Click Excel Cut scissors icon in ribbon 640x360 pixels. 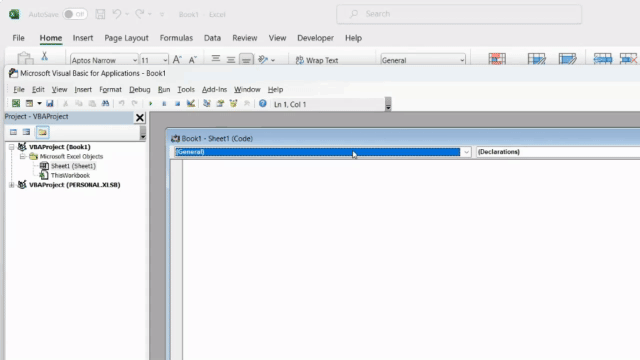tap(44, 56)
